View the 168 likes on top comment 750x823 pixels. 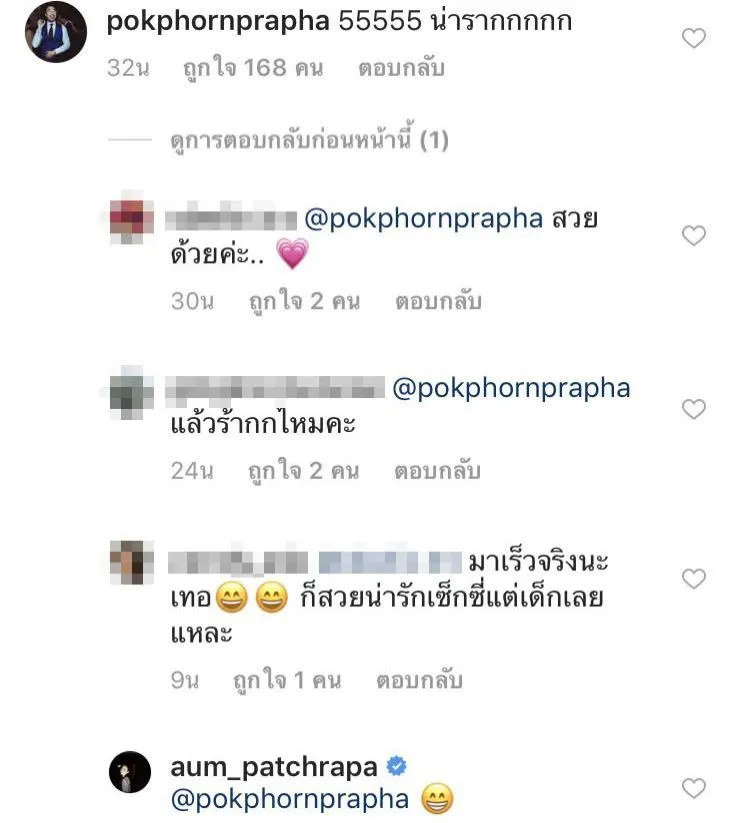click(253, 69)
